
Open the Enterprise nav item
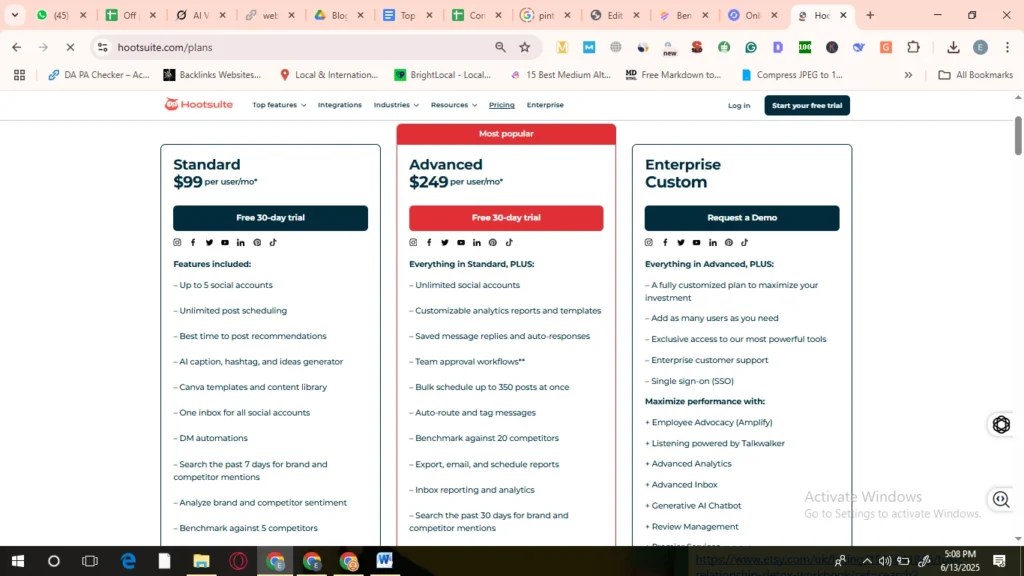(x=545, y=105)
